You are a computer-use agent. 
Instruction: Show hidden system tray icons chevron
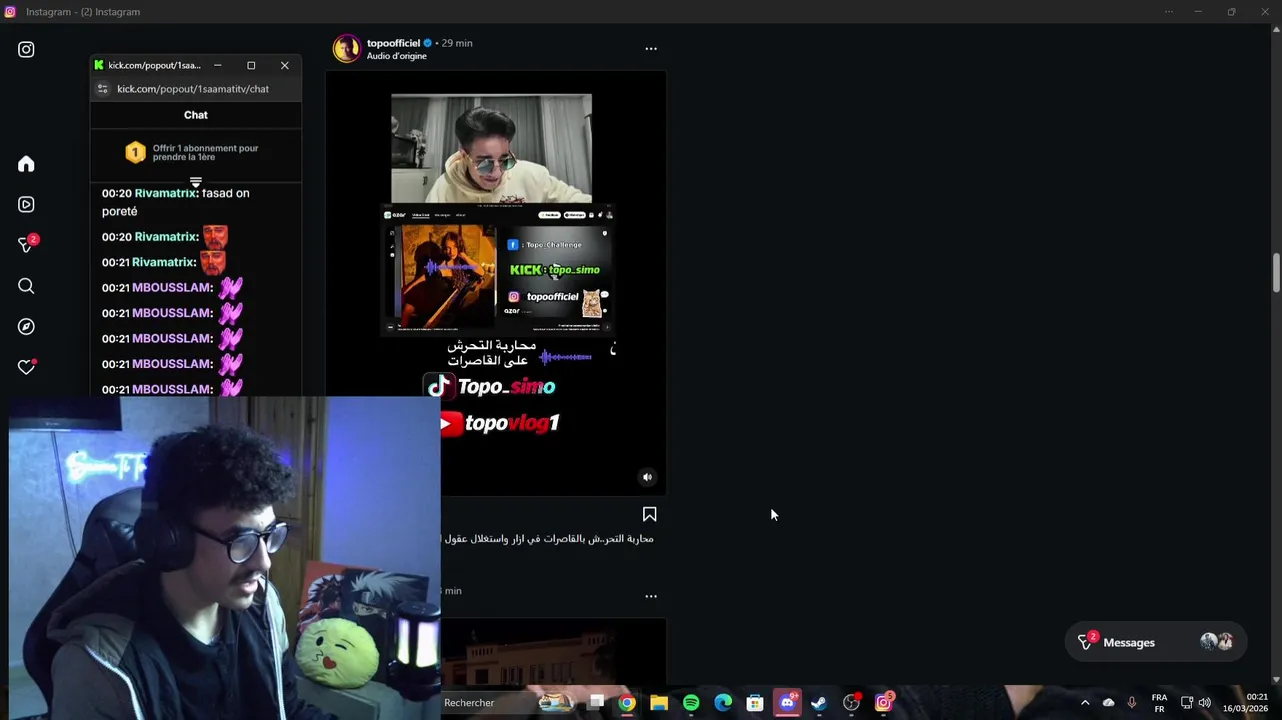point(1085,703)
